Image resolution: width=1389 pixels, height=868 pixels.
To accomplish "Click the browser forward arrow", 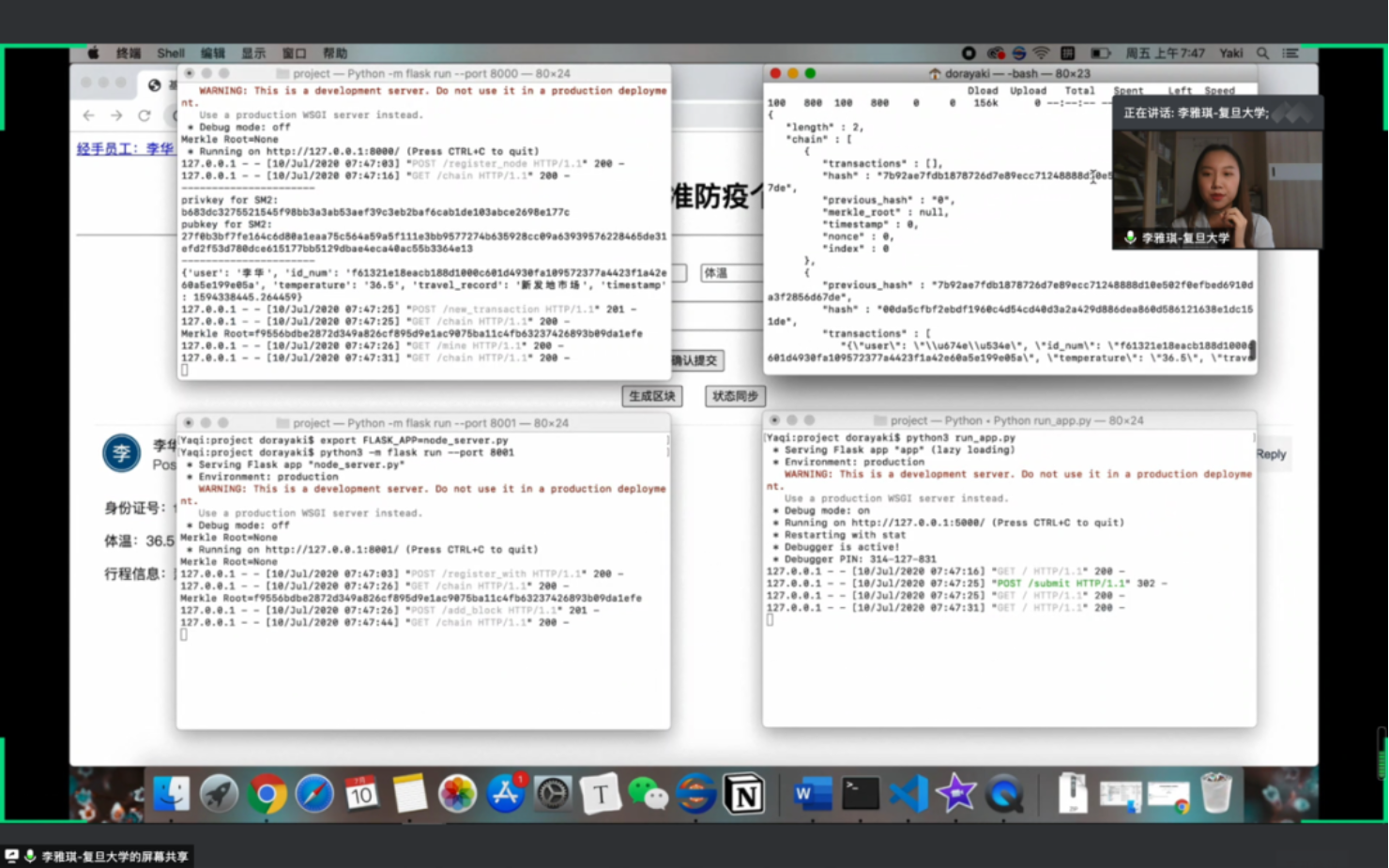I will click(116, 115).
